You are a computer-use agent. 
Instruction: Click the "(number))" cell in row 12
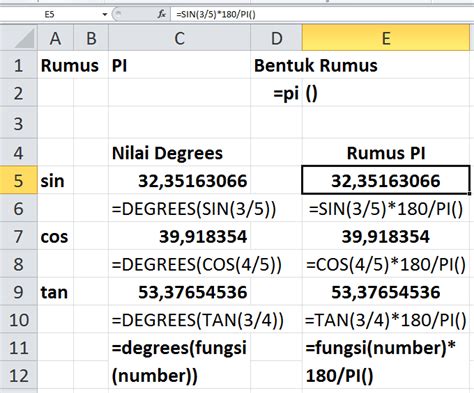pyautogui.click(x=179, y=376)
